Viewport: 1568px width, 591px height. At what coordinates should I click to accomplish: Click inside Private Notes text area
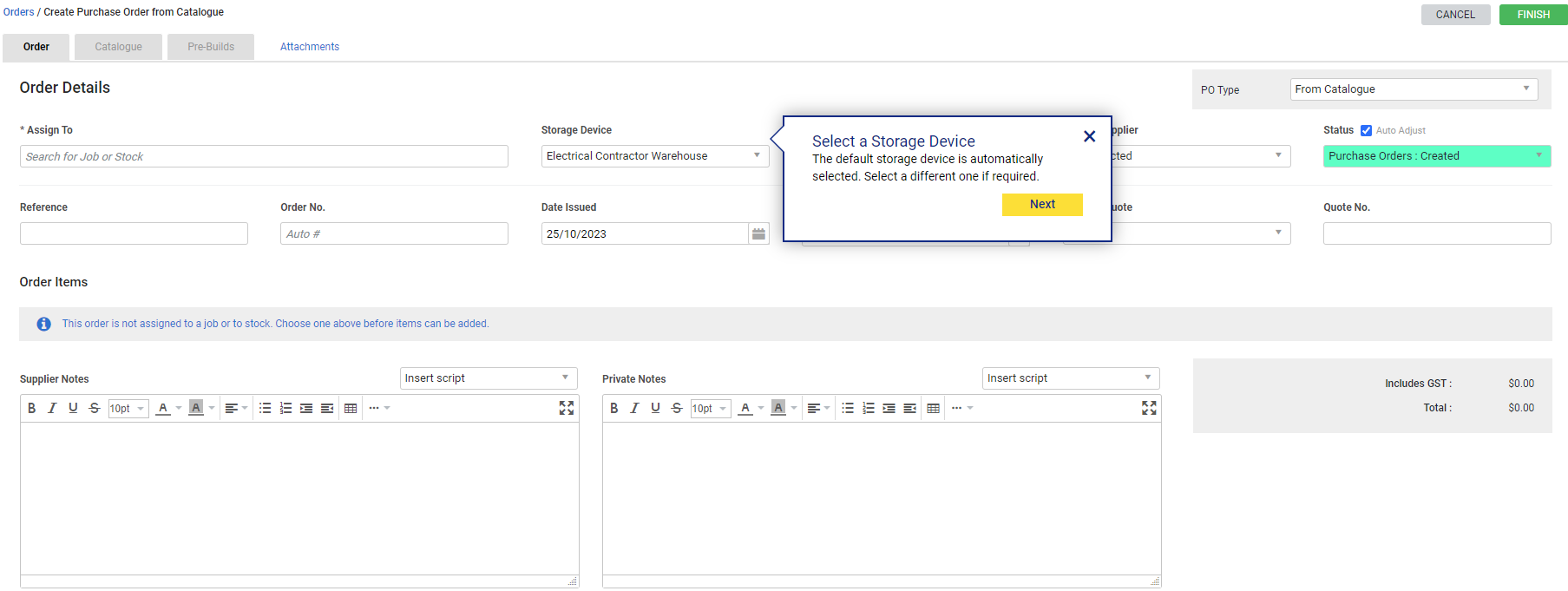coord(882,499)
